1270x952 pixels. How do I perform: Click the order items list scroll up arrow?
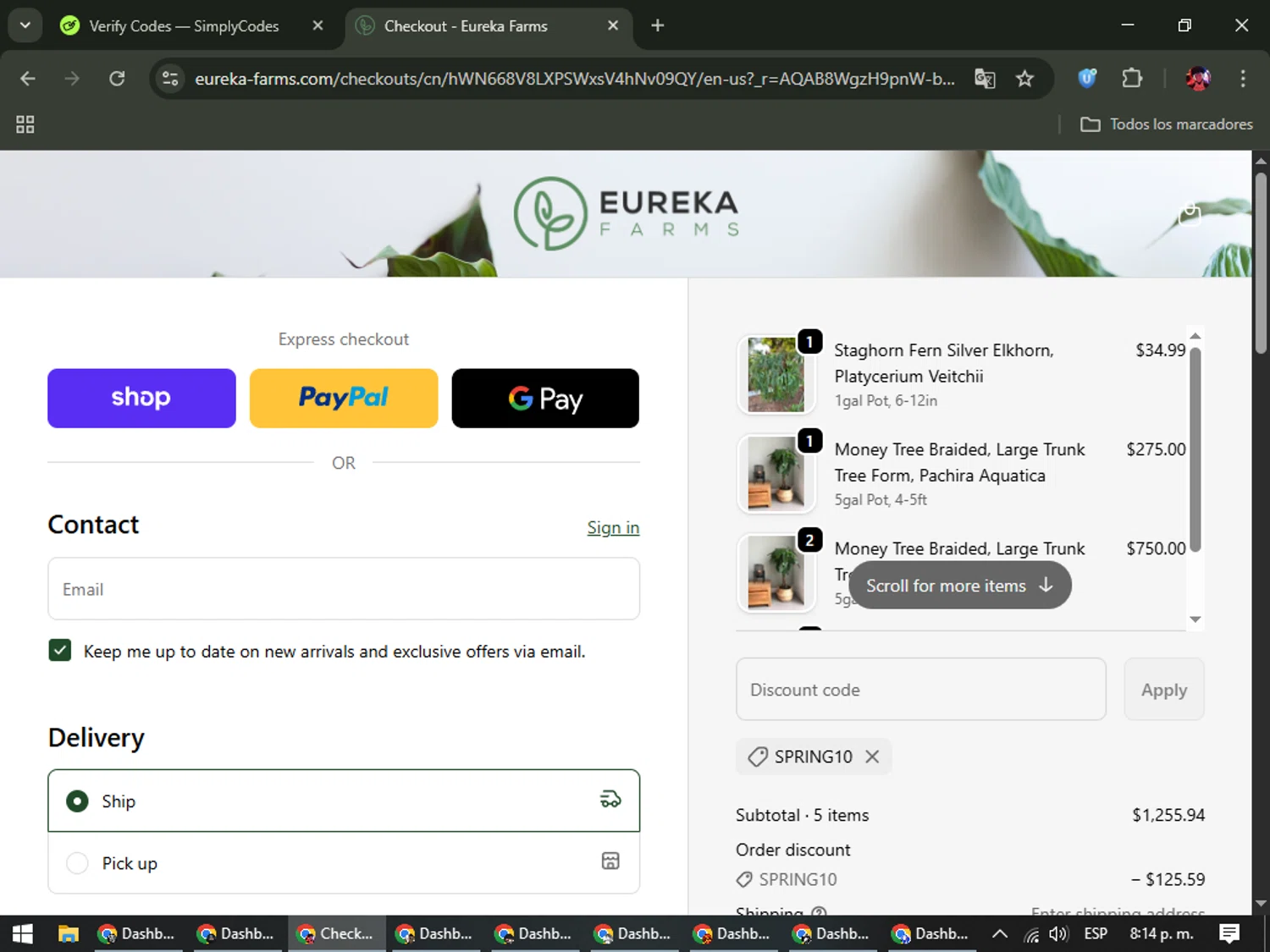coord(1195,336)
